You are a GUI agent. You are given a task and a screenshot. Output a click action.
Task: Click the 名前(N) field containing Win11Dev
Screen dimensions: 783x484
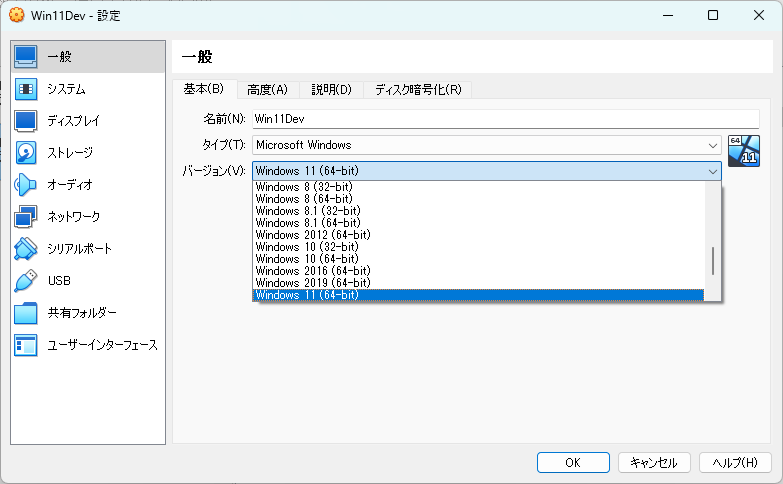click(506, 119)
